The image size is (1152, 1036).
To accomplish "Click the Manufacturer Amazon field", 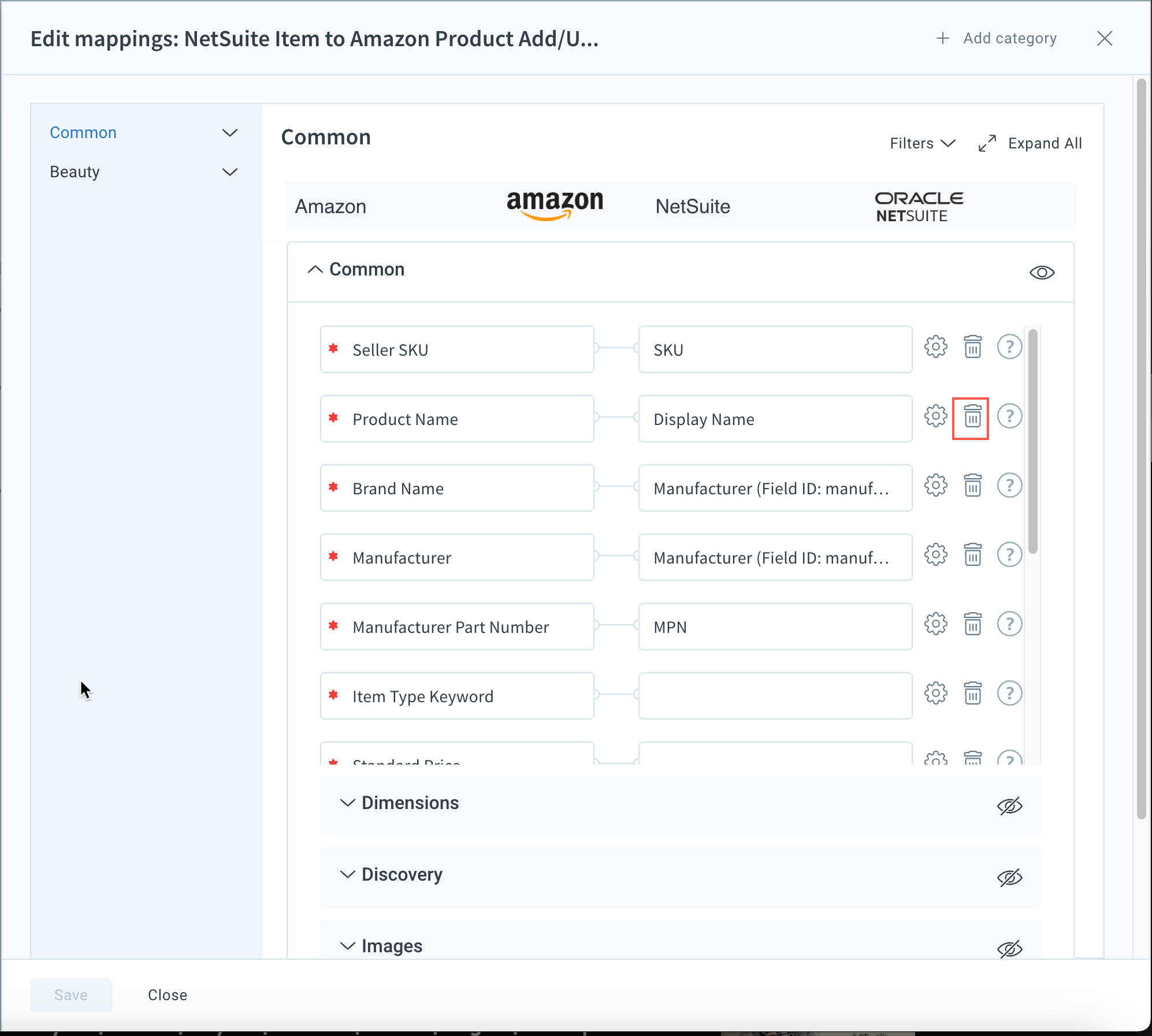I will coord(457,557).
